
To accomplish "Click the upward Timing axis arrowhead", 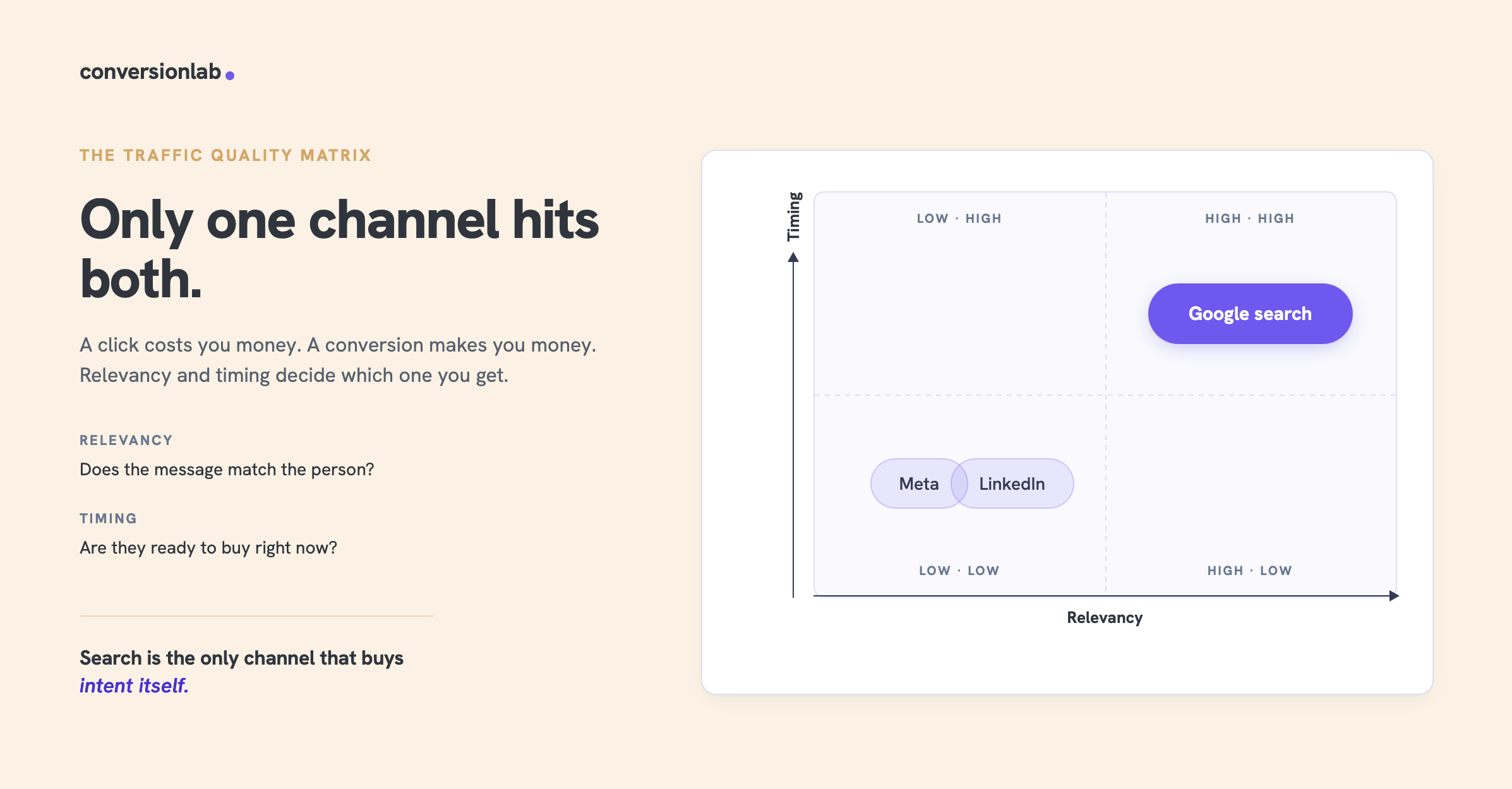I will coord(793,257).
